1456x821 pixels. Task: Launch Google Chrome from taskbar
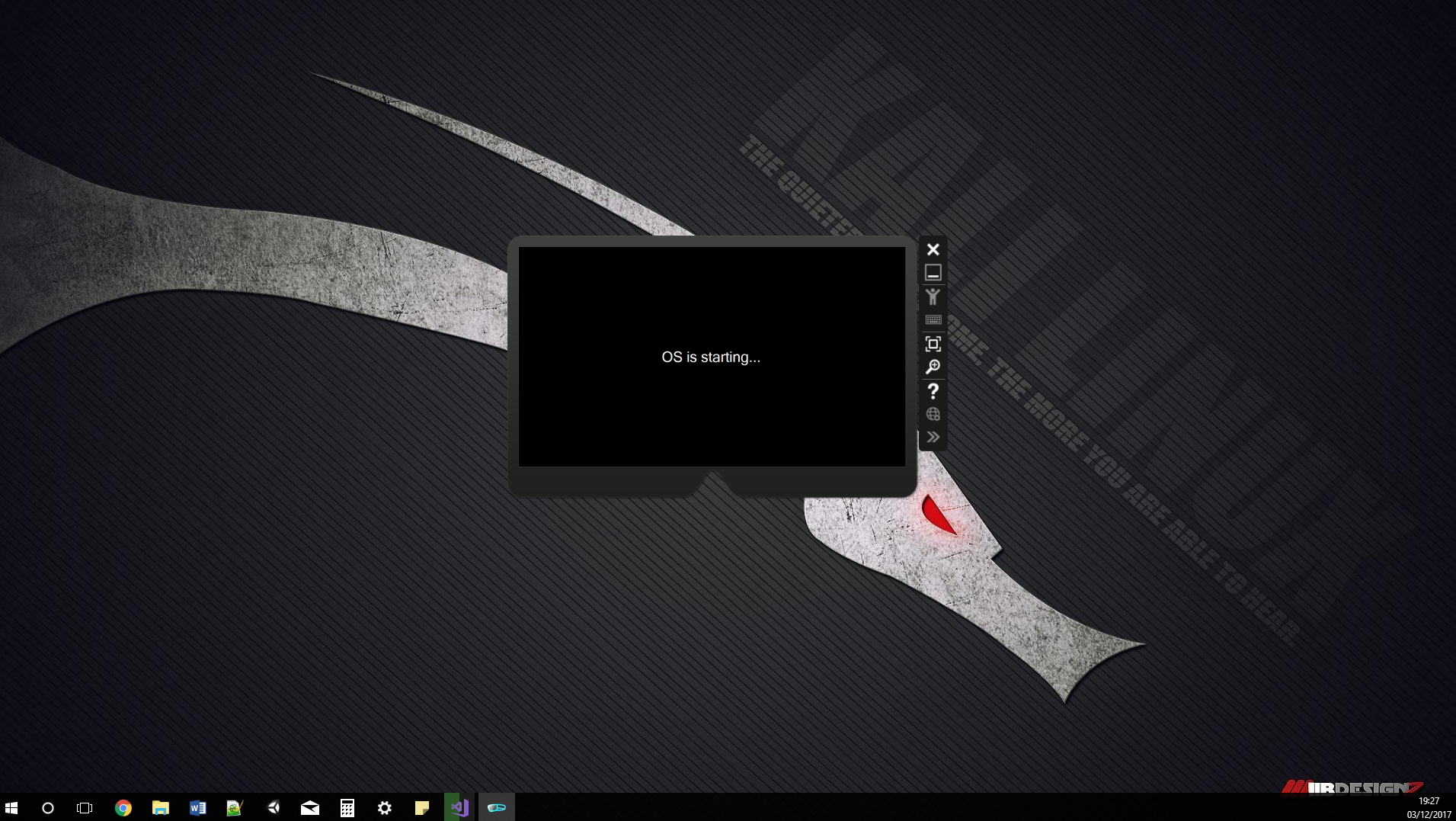pyautogui.click(x=123, y=807)
